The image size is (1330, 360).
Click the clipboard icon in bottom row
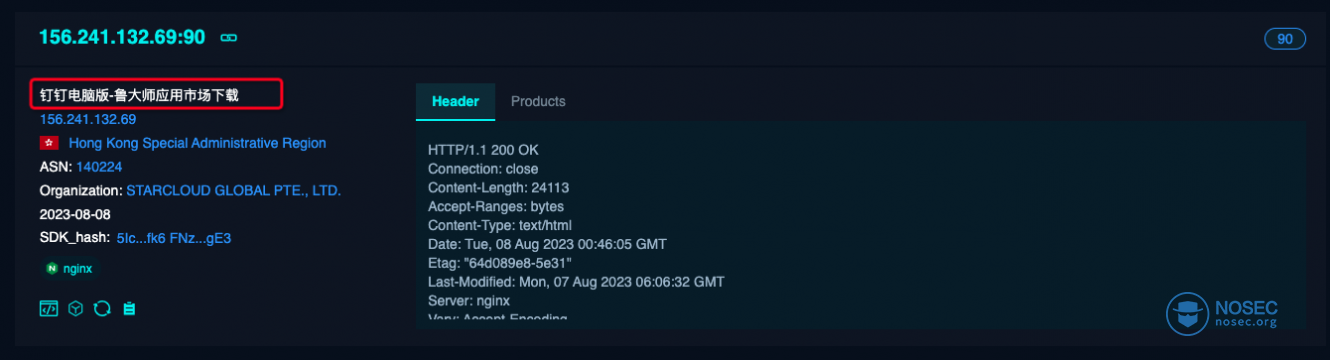click(129, 309)
